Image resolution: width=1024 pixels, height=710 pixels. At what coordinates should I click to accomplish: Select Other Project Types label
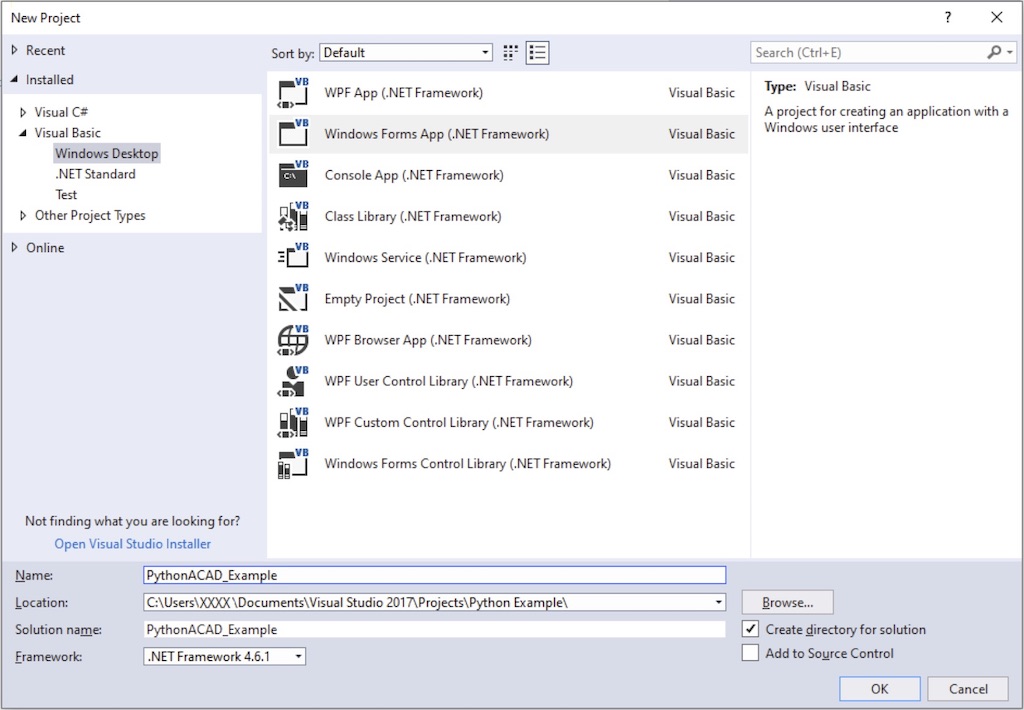click(90, 216)
